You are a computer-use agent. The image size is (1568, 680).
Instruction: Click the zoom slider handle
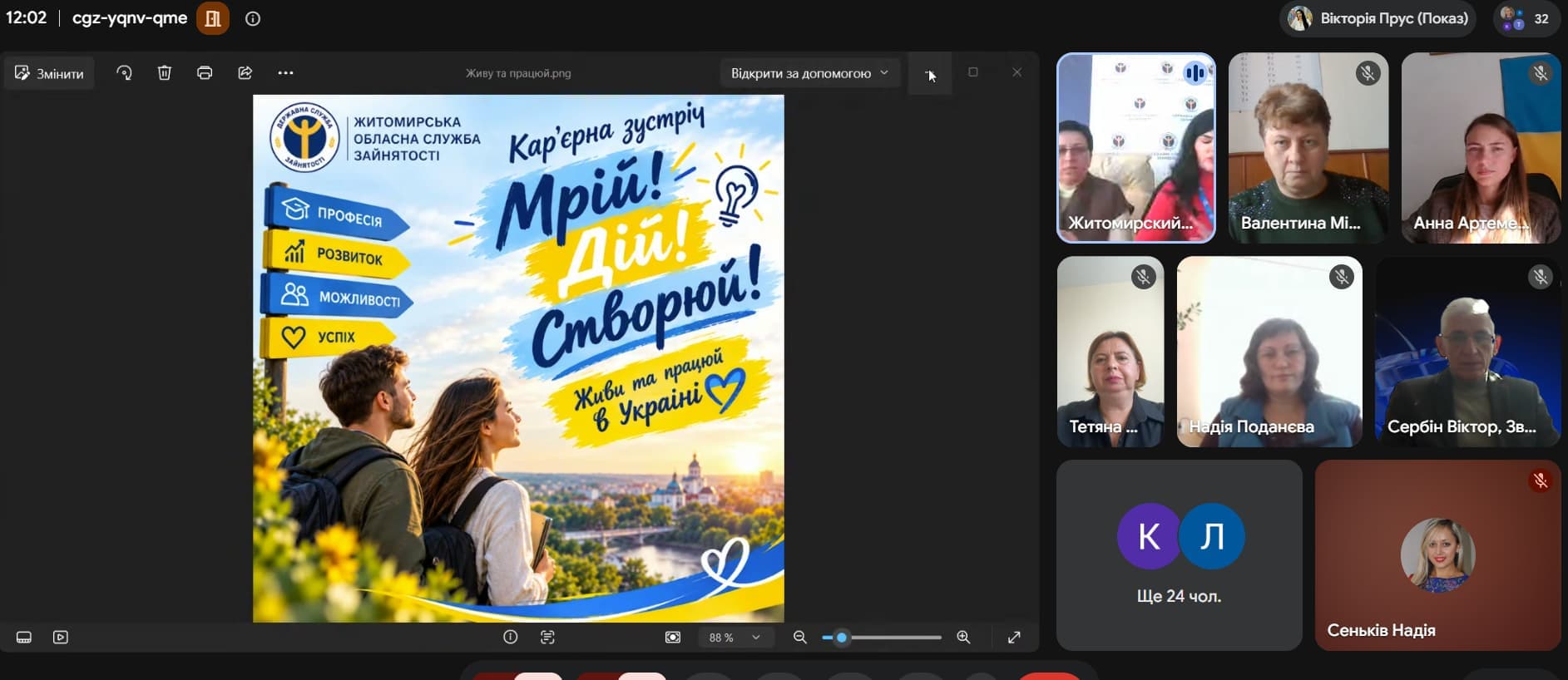[x=842, y=638]
